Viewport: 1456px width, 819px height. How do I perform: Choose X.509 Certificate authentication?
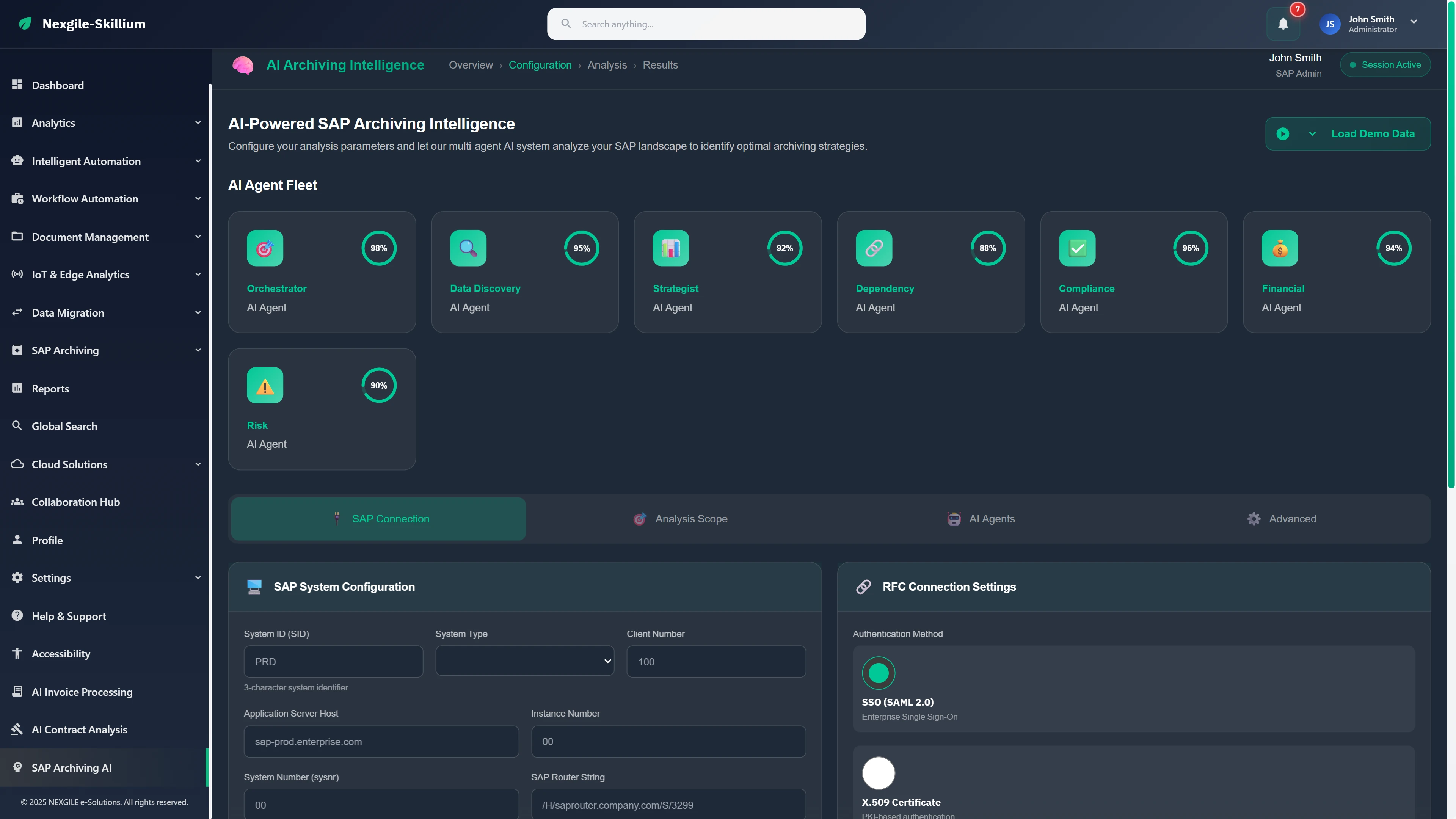pos(878,773)
